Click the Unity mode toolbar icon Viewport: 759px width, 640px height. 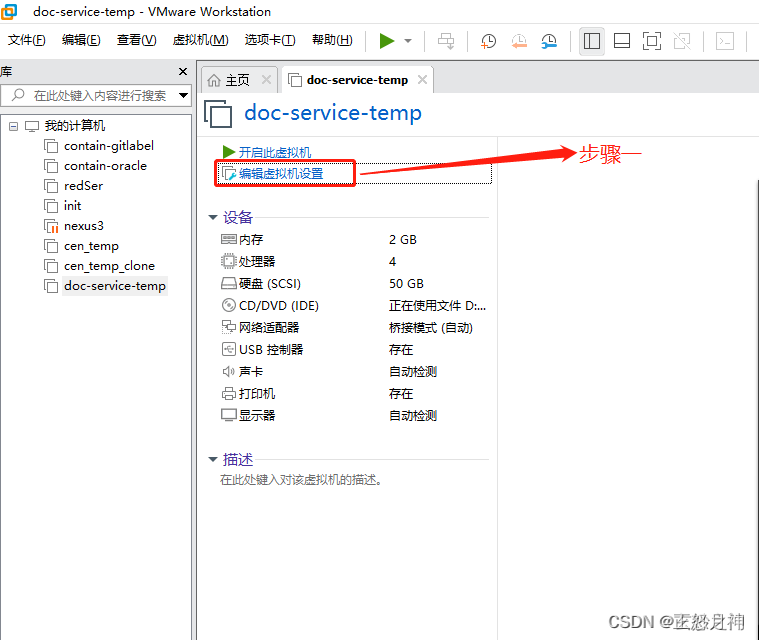[682, 41]
